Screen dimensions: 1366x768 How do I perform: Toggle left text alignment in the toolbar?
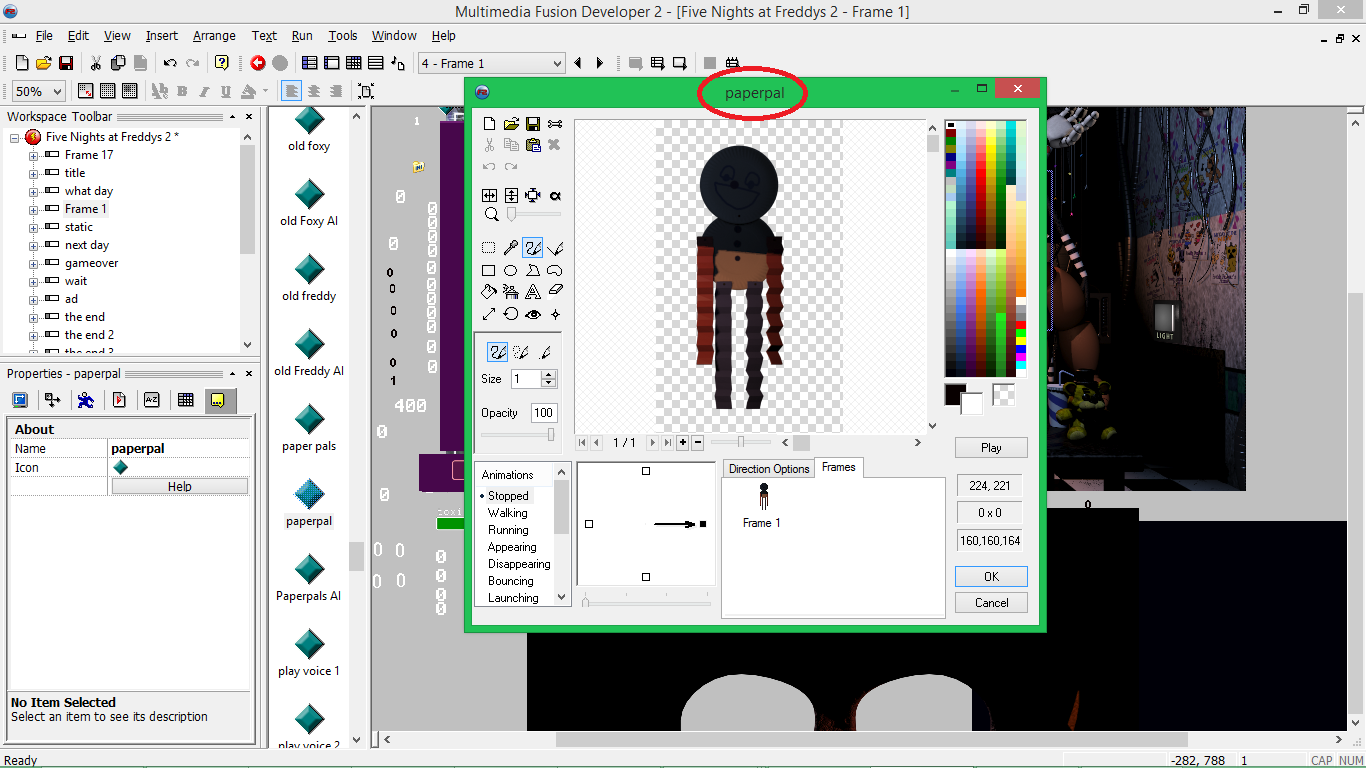point(292,91)
